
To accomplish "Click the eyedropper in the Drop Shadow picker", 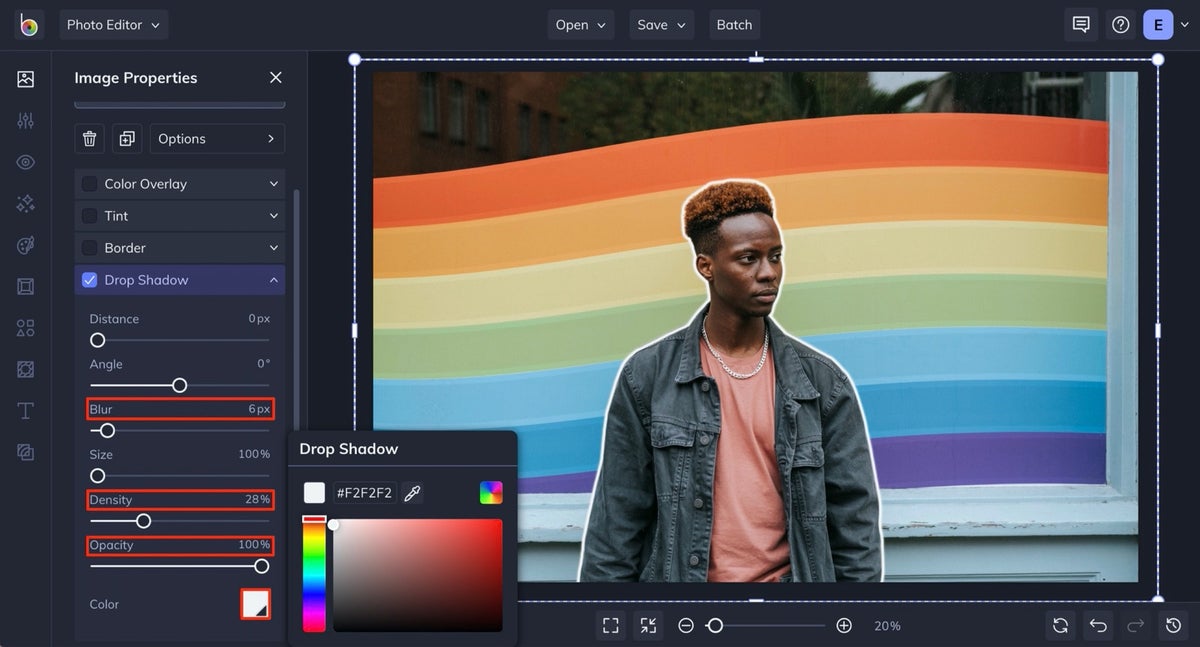I will 412,492.
